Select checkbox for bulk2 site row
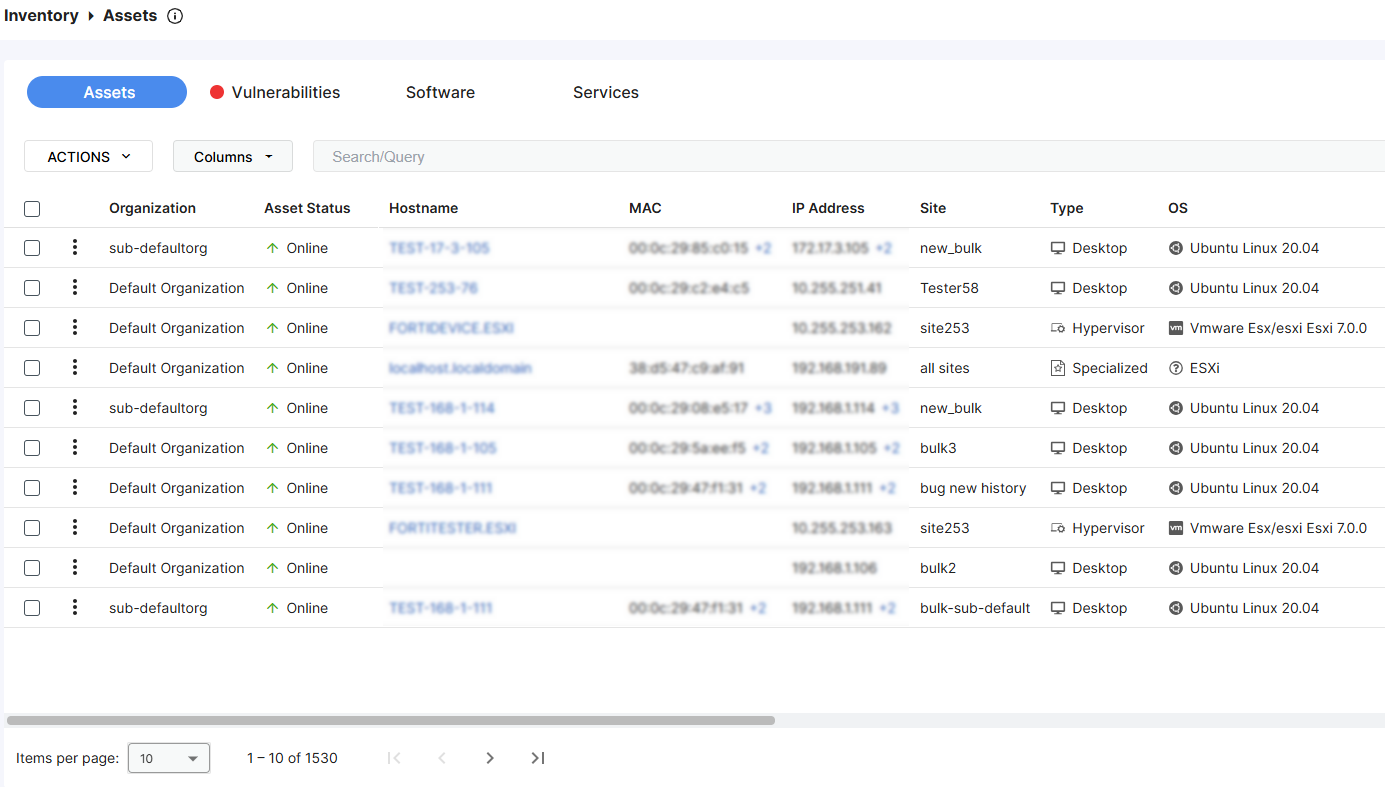The image size is (1385, 787). [x=32, y=568]
